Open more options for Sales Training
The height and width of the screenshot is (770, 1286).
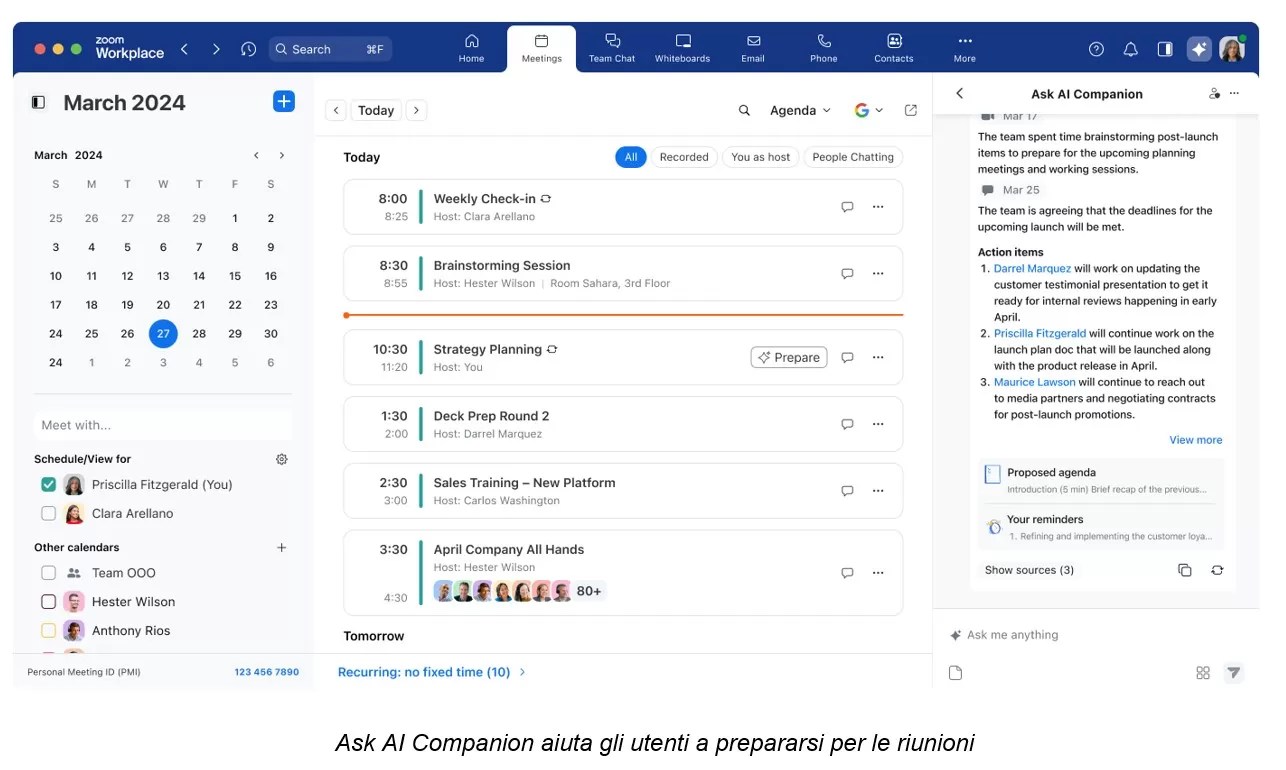click(x=878, y=491)
